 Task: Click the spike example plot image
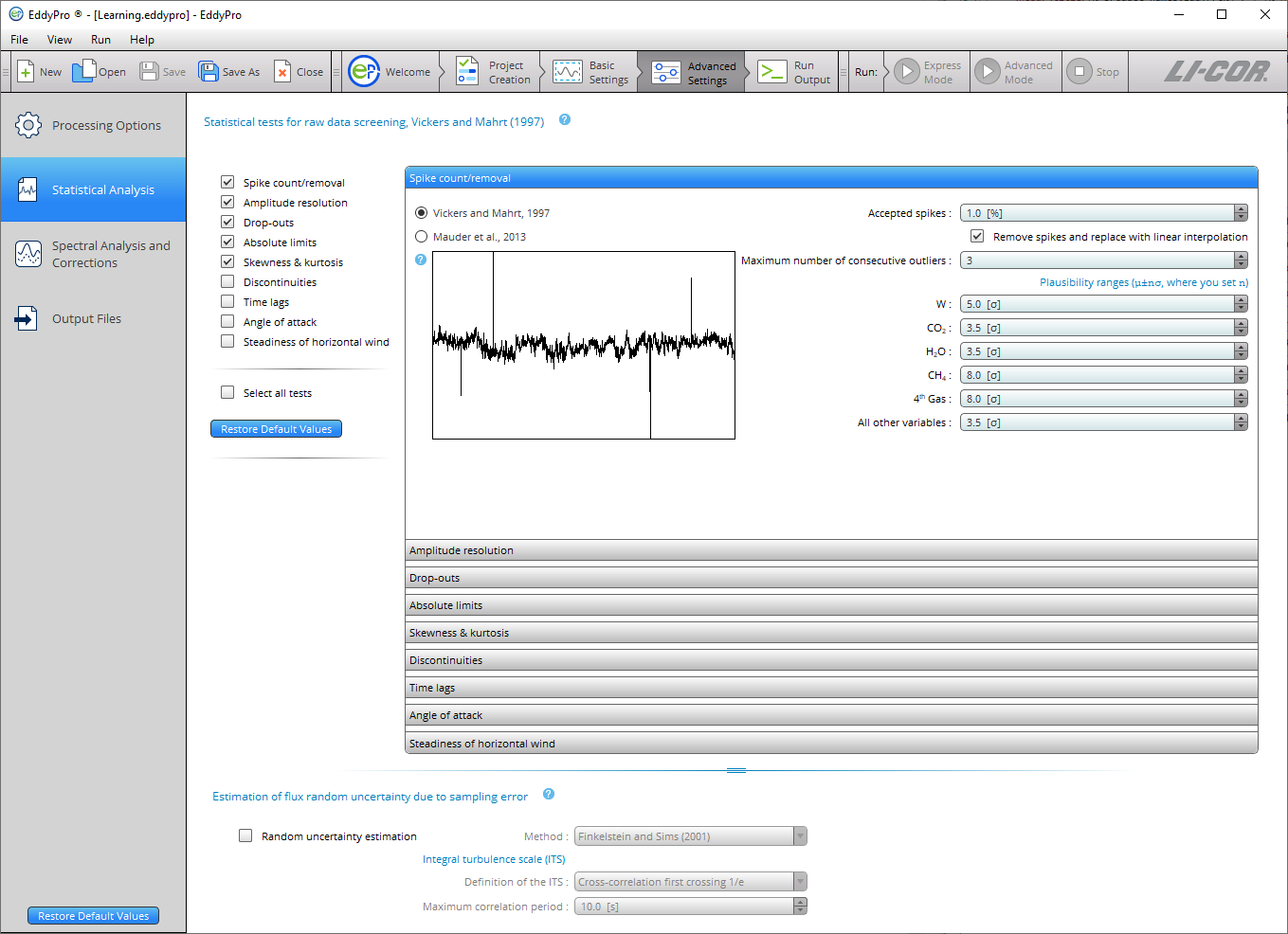pos(584,345)
